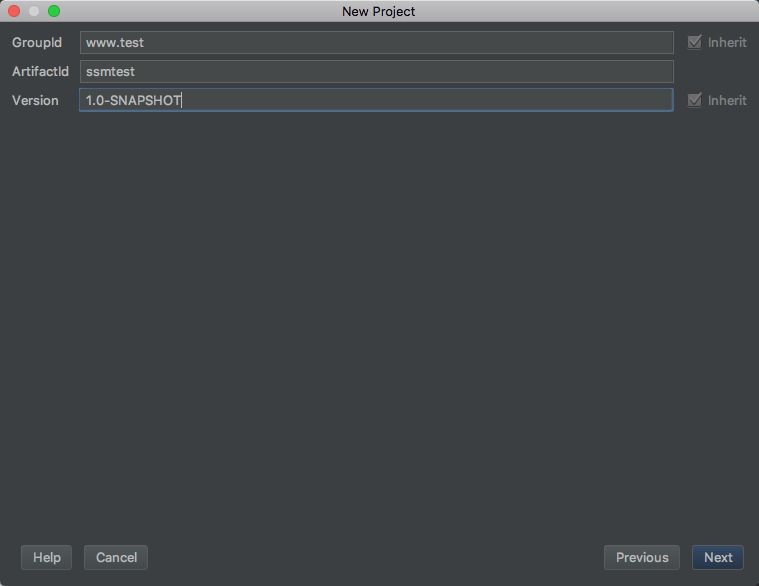The width and height of the screenshot is (759, 586).
Task: Focus the ArtifactId field containing ssmtest
Action: point(376,72)
